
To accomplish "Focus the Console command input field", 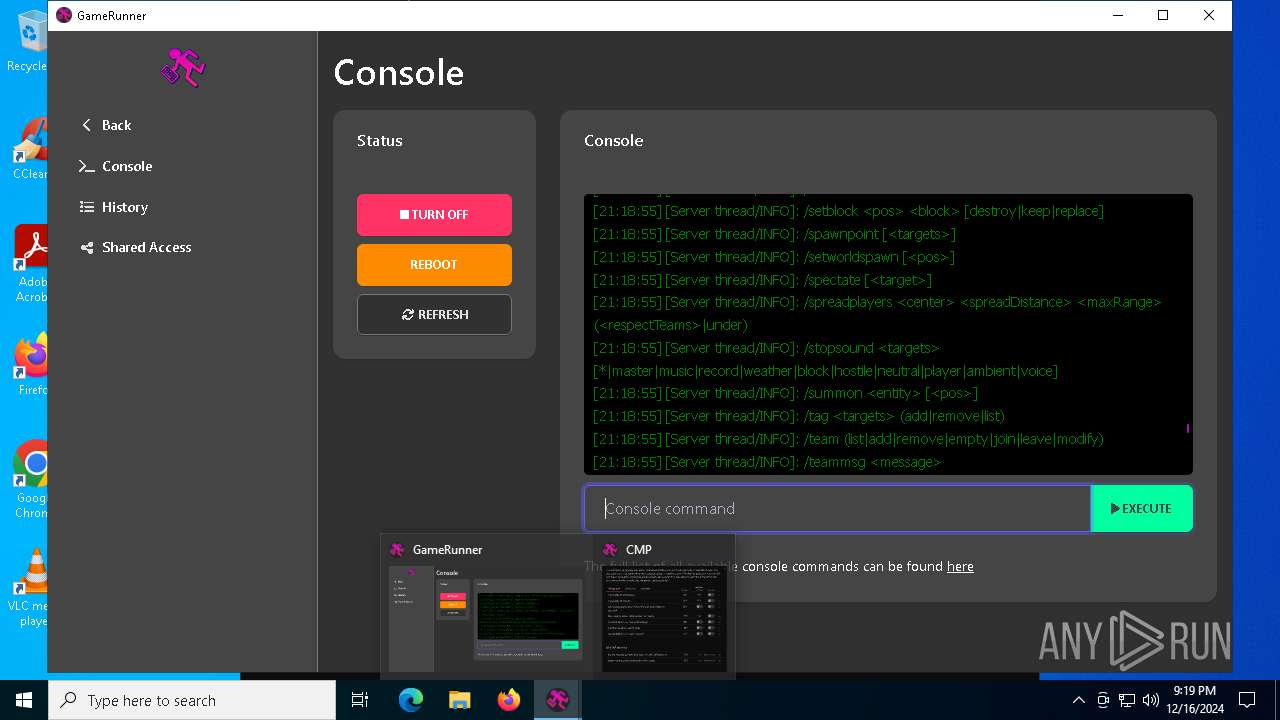I will [837, 508].
